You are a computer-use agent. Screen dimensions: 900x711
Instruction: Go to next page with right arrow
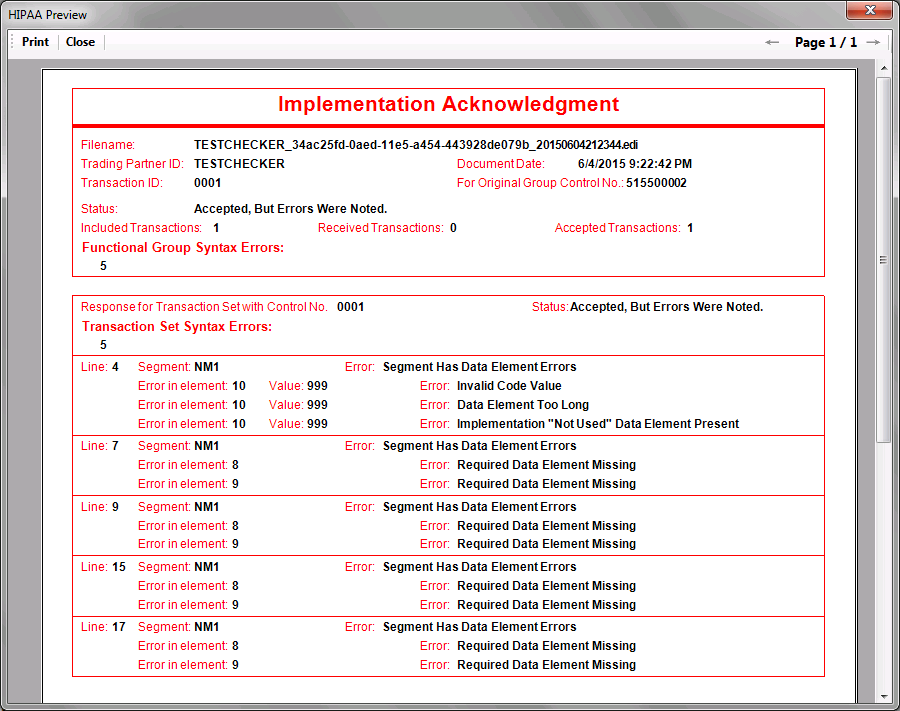(x=873, y=42)
